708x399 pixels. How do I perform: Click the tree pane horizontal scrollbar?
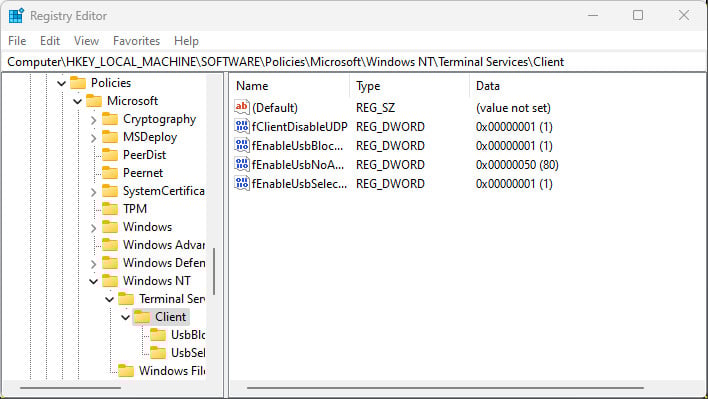click(70, 388)
